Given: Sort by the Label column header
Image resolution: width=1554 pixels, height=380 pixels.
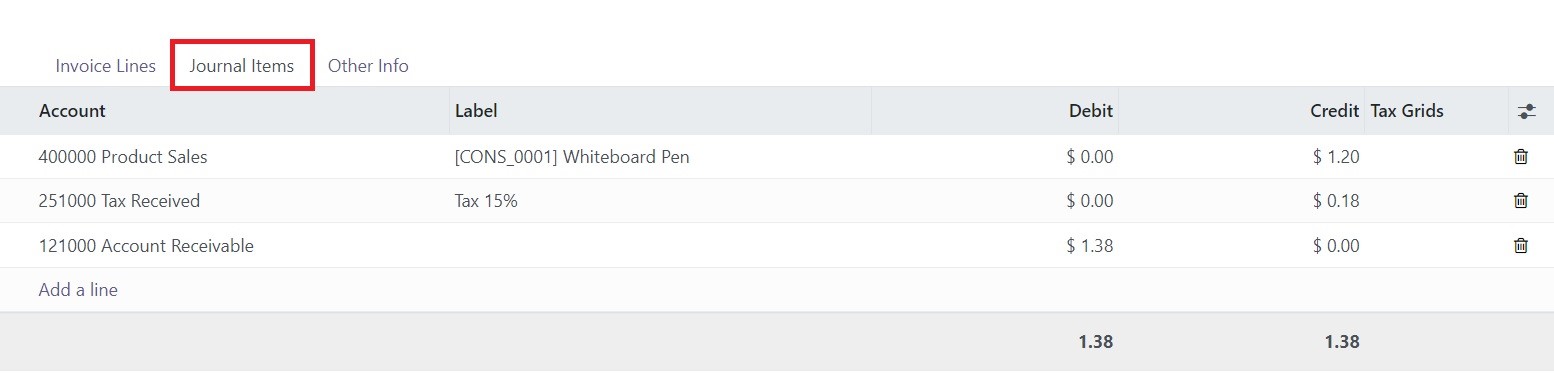Looking at the screenshot, I should [476, 111].
